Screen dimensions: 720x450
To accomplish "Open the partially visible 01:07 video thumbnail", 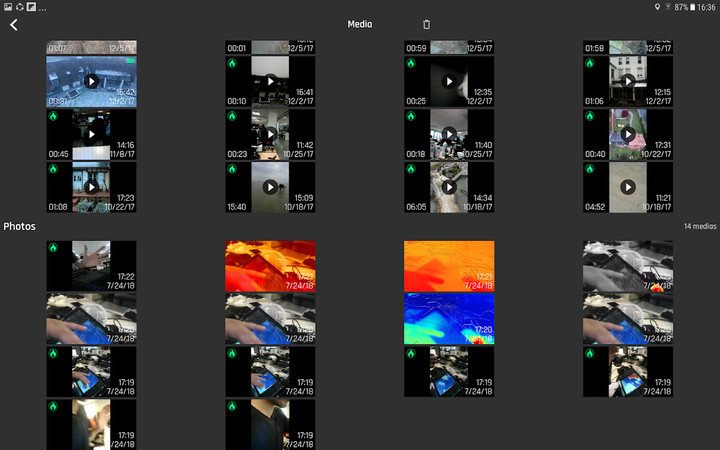I will tap(91, 47).
